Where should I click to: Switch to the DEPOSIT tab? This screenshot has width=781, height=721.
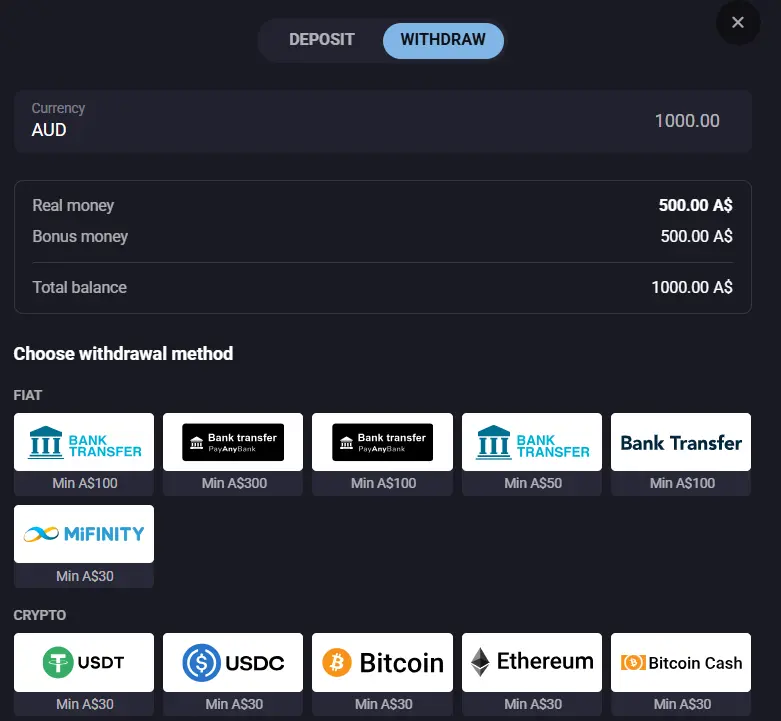tap(322, 39)
